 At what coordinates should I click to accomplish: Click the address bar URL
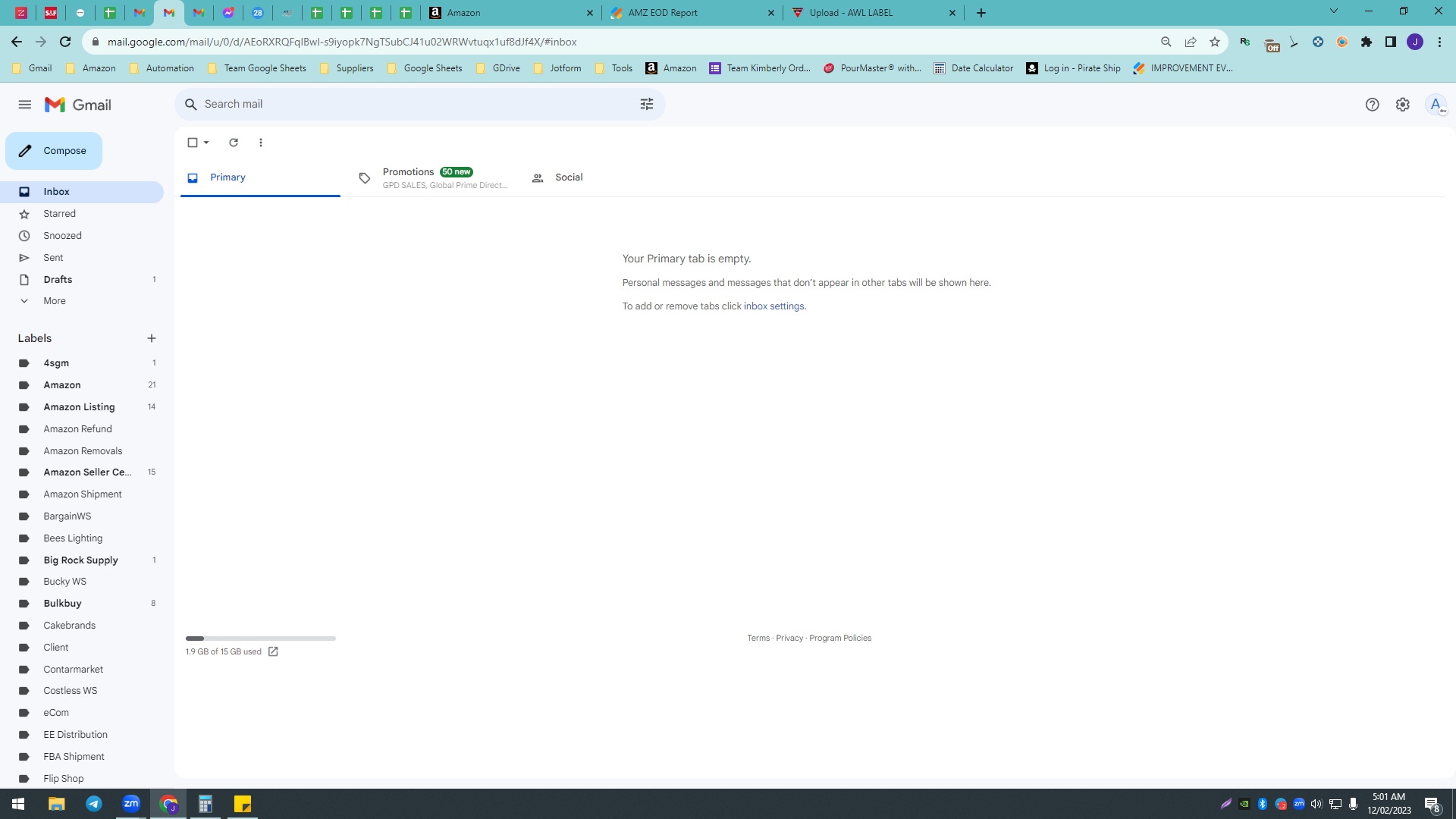[x=342, y=42]
